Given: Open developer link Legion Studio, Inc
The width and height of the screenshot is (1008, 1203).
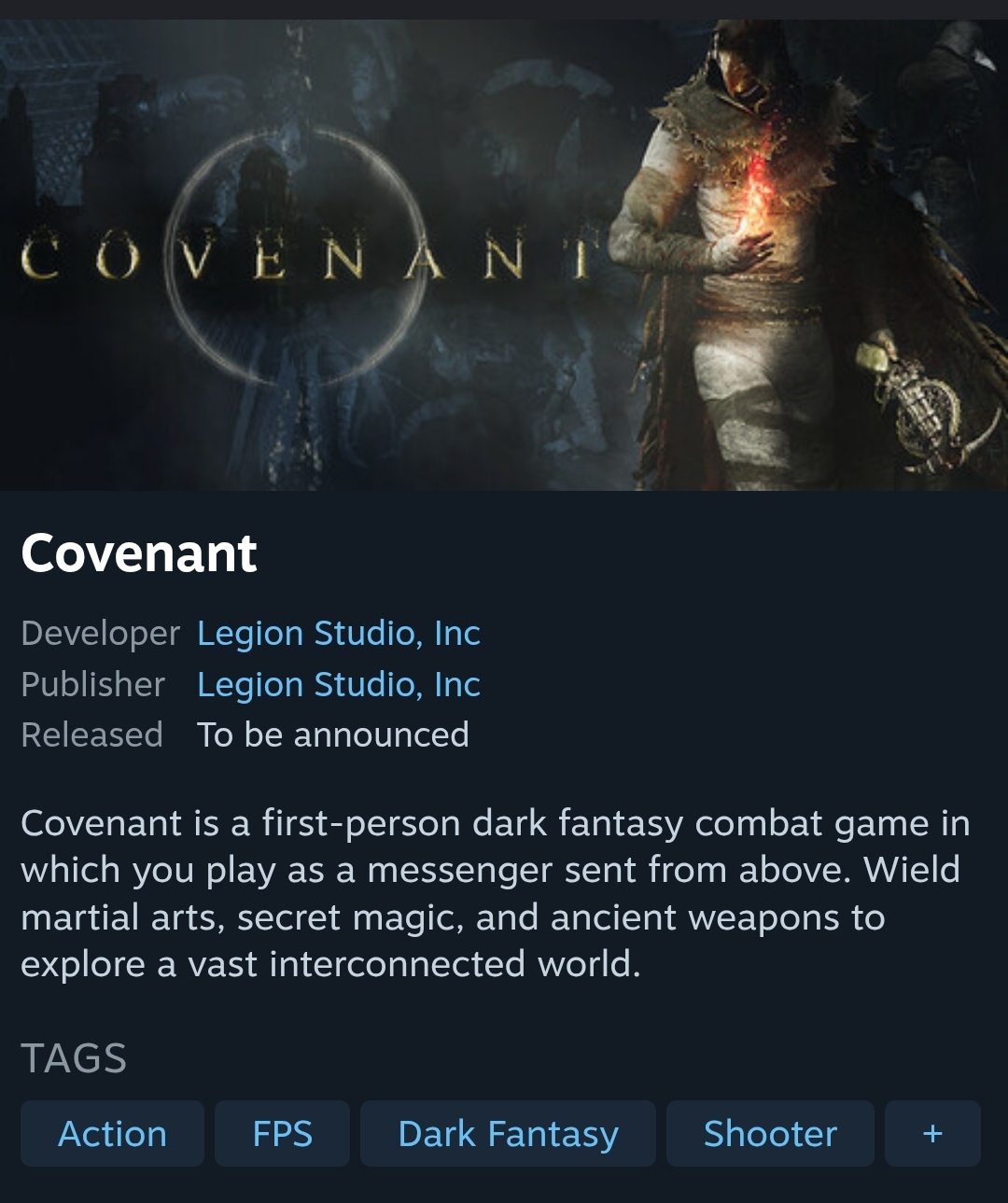Looking at the screenshot, I should pos(339,634).
